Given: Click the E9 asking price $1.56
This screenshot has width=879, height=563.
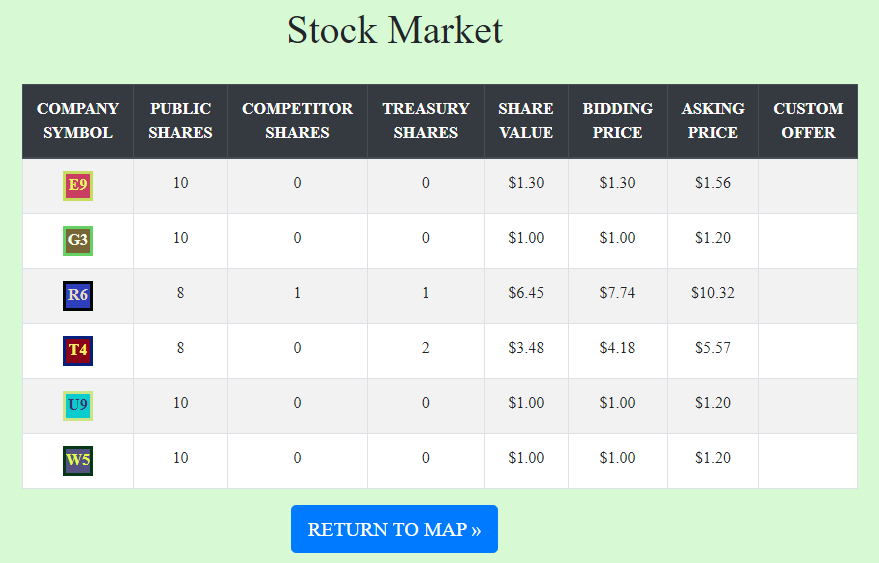Looking at the screenshot, I should click(x=713, y=183).
